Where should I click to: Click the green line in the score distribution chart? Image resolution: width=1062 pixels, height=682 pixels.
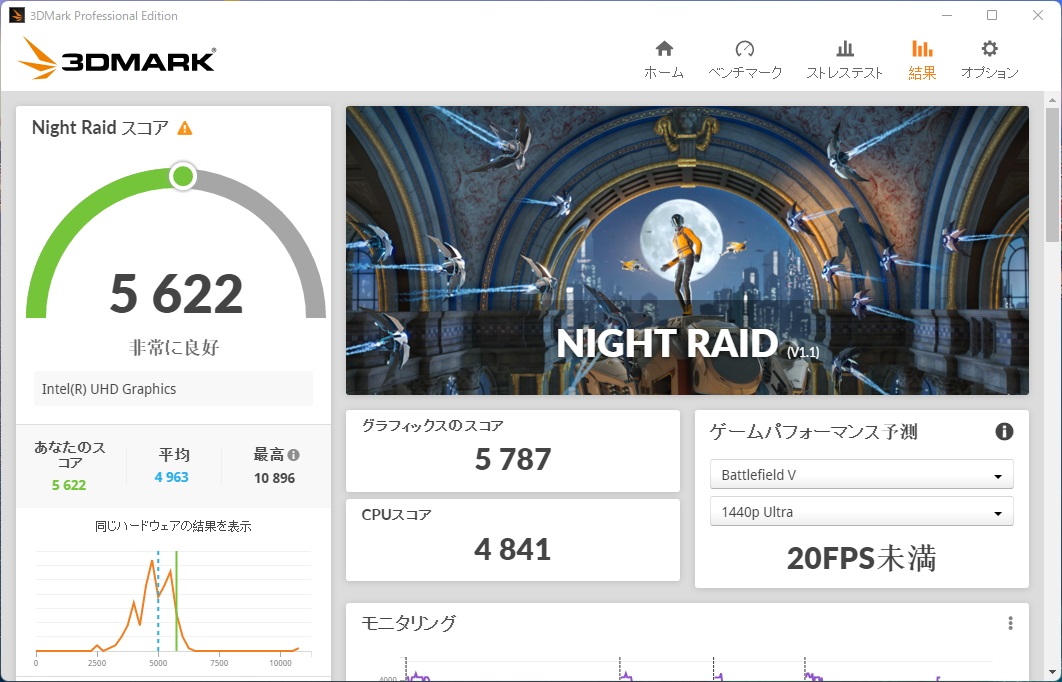click(x=177, y=601)
